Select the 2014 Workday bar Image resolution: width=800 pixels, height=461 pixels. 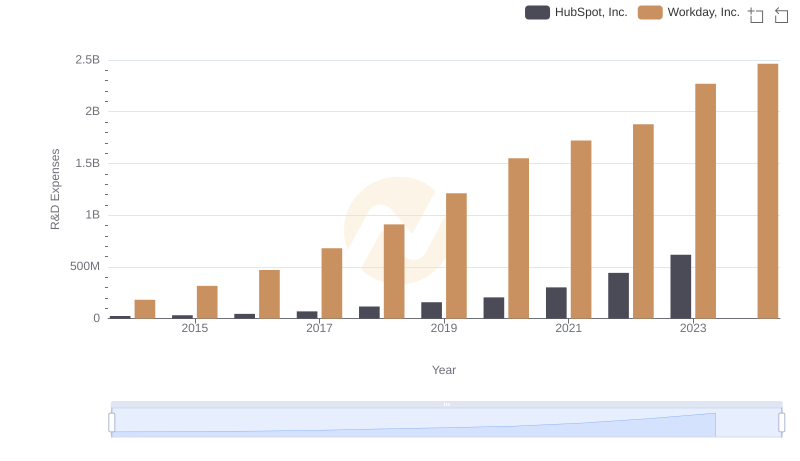145,309
